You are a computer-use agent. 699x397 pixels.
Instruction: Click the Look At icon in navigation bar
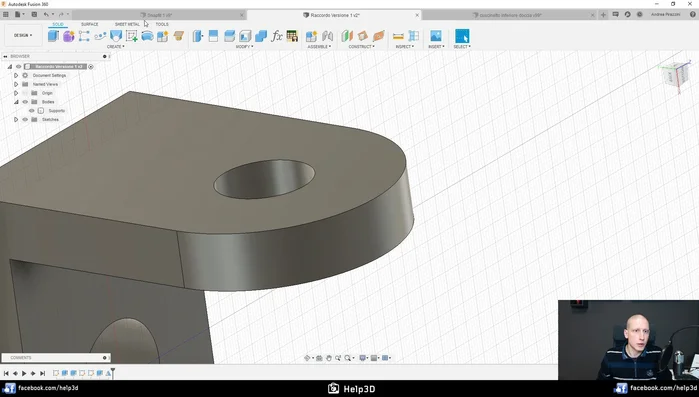[x=319, y=358]
